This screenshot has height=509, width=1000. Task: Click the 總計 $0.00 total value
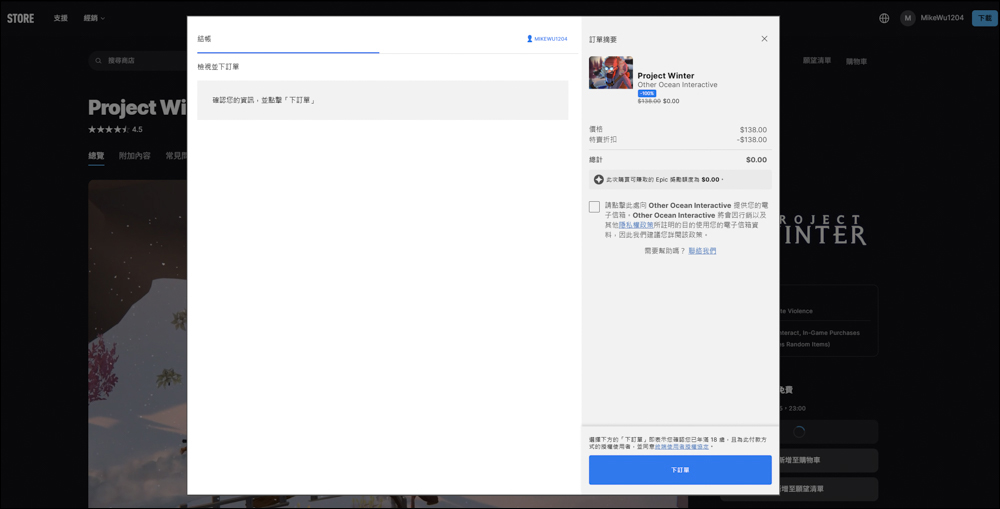tap(756, 160)
